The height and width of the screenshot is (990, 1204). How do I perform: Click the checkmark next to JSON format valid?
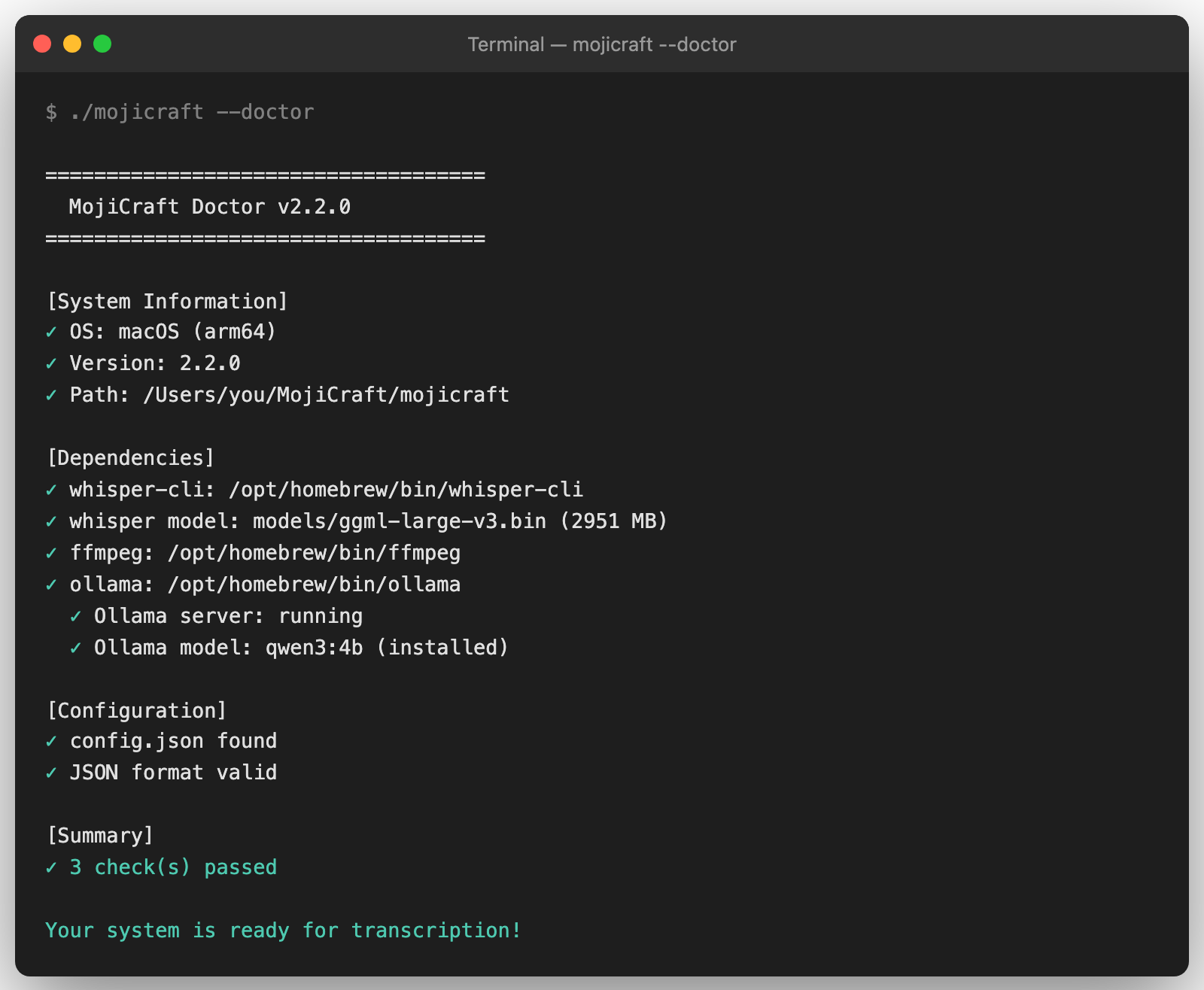pyautogui.click(x=51, y=773)
